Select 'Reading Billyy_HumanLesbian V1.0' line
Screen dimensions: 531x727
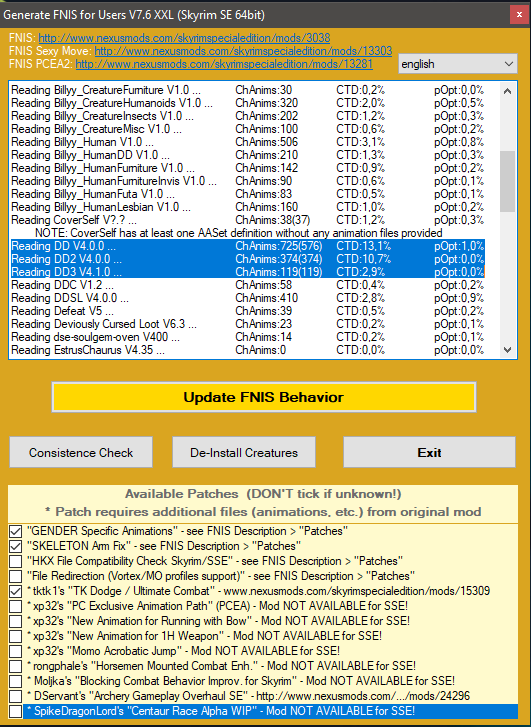[x=248, y=207]
